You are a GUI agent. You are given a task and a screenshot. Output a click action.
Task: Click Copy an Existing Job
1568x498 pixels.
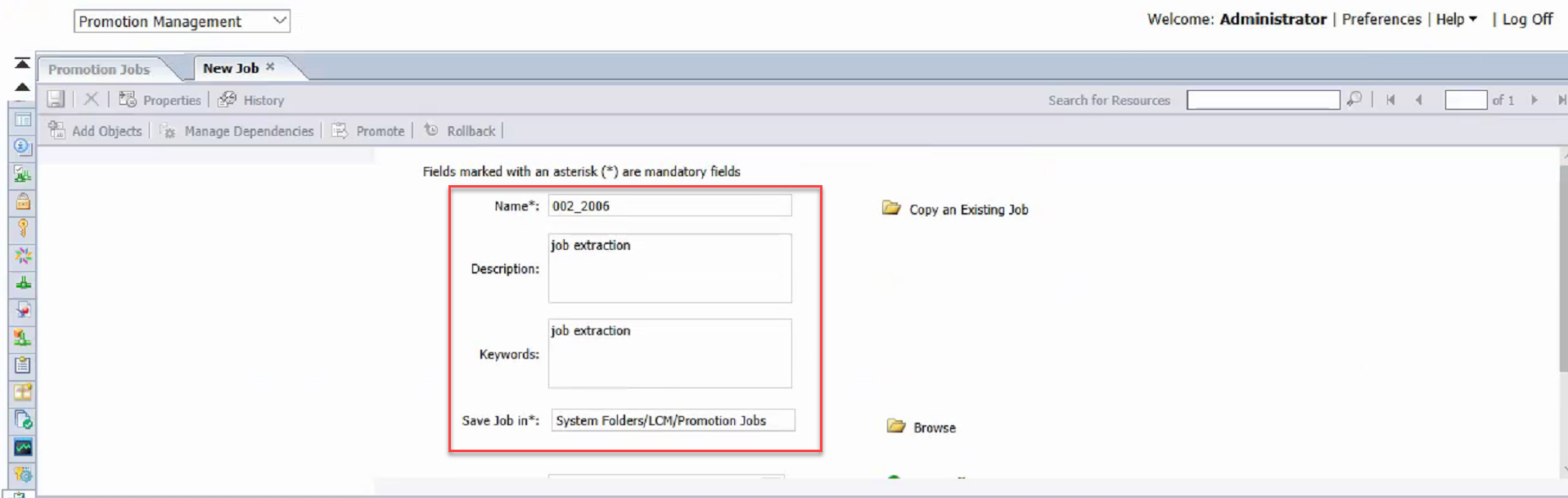(955, 210)
